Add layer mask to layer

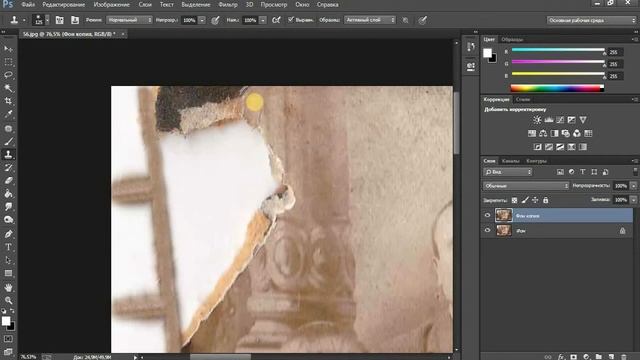coord(573,357)
